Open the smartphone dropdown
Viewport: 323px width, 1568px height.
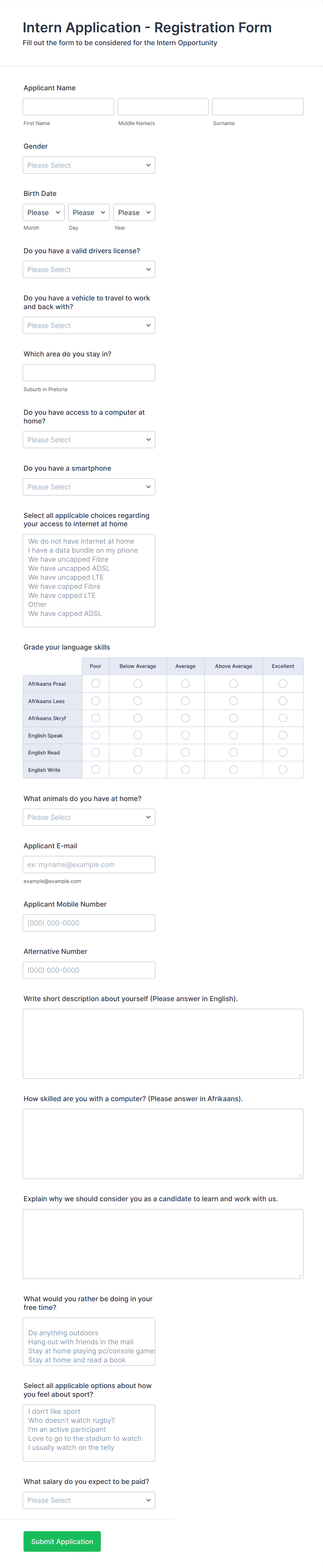coord(89,486)
